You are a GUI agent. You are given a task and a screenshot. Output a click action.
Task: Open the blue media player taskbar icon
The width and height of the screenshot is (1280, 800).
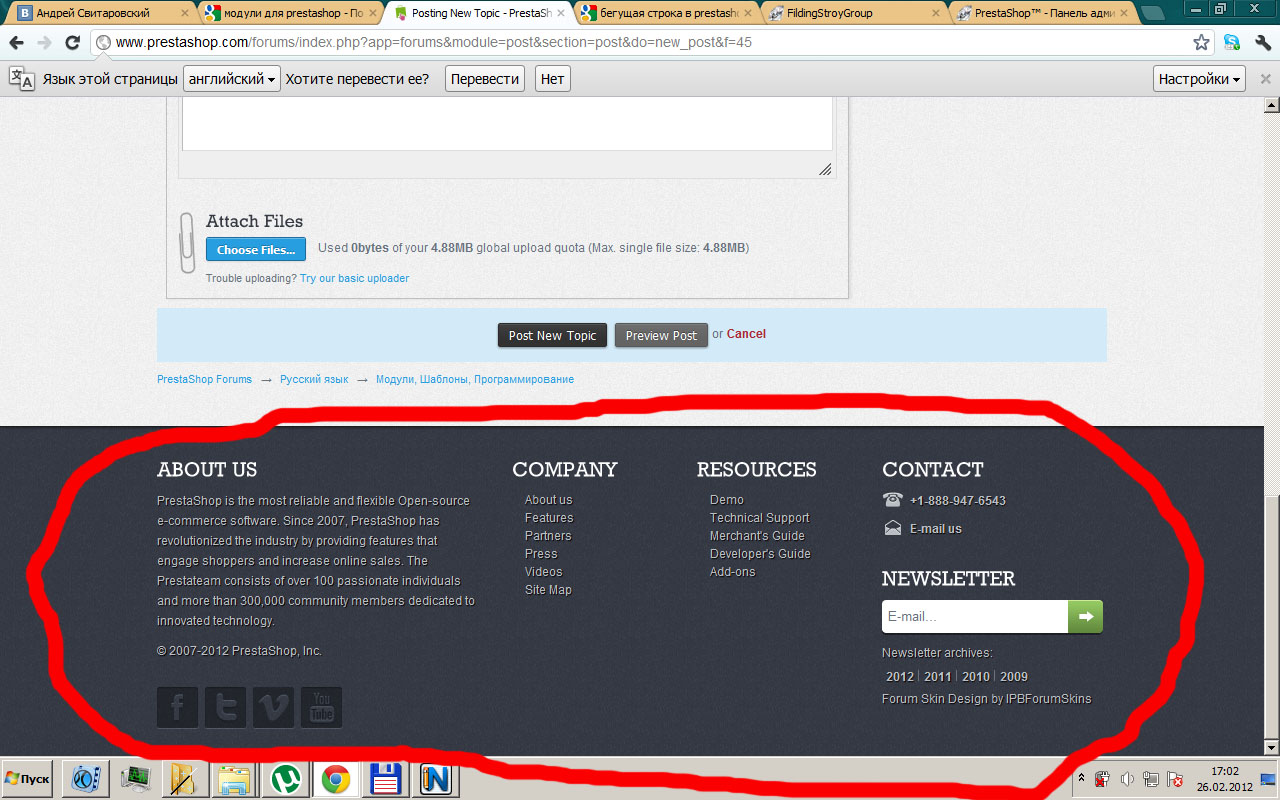85,779
